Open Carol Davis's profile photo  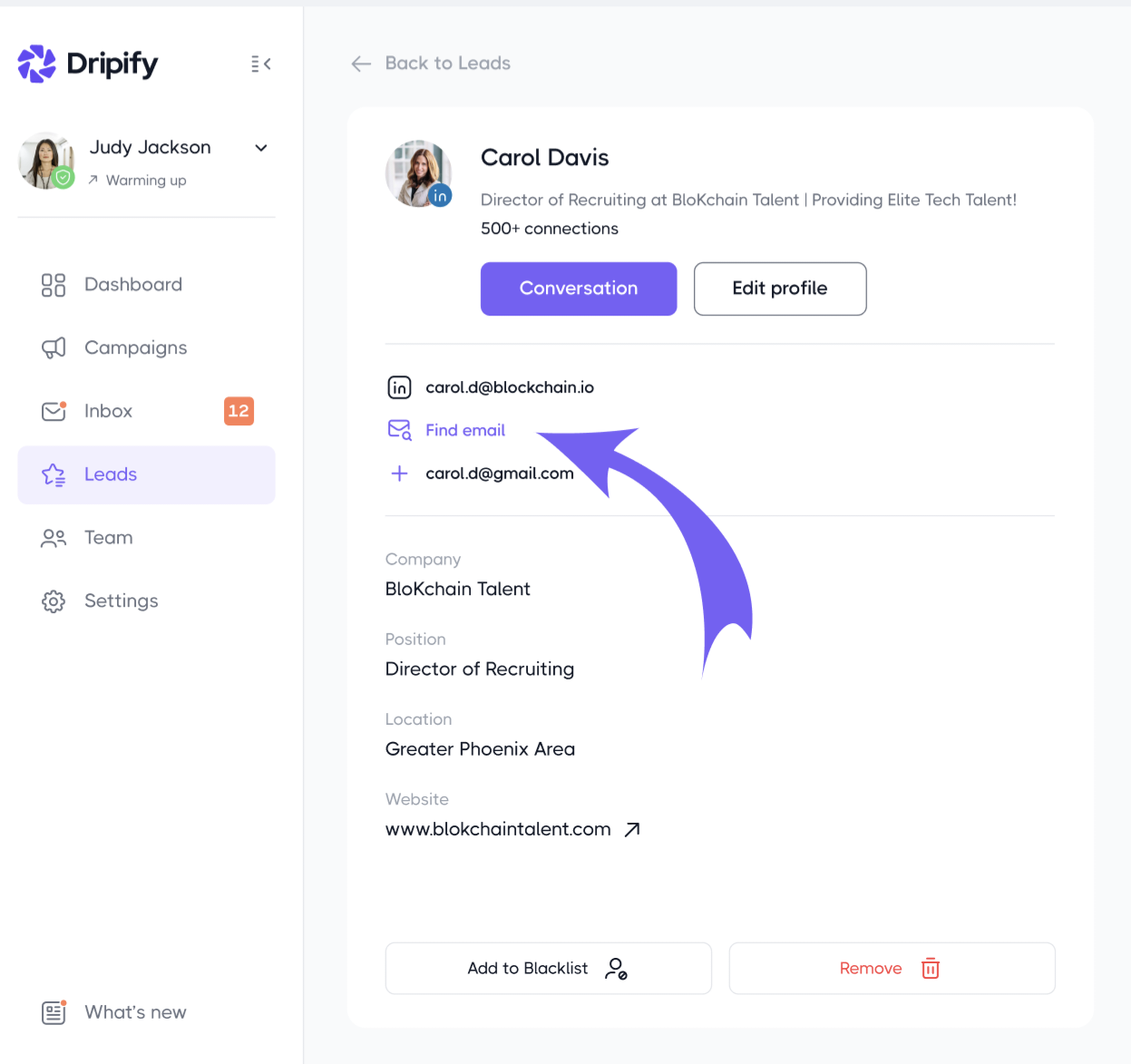418,173
